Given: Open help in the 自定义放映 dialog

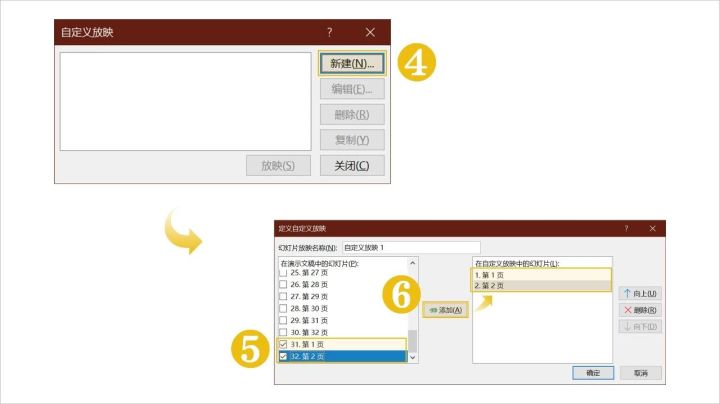Looking at the screenshot, I should [x=329, y=32].
